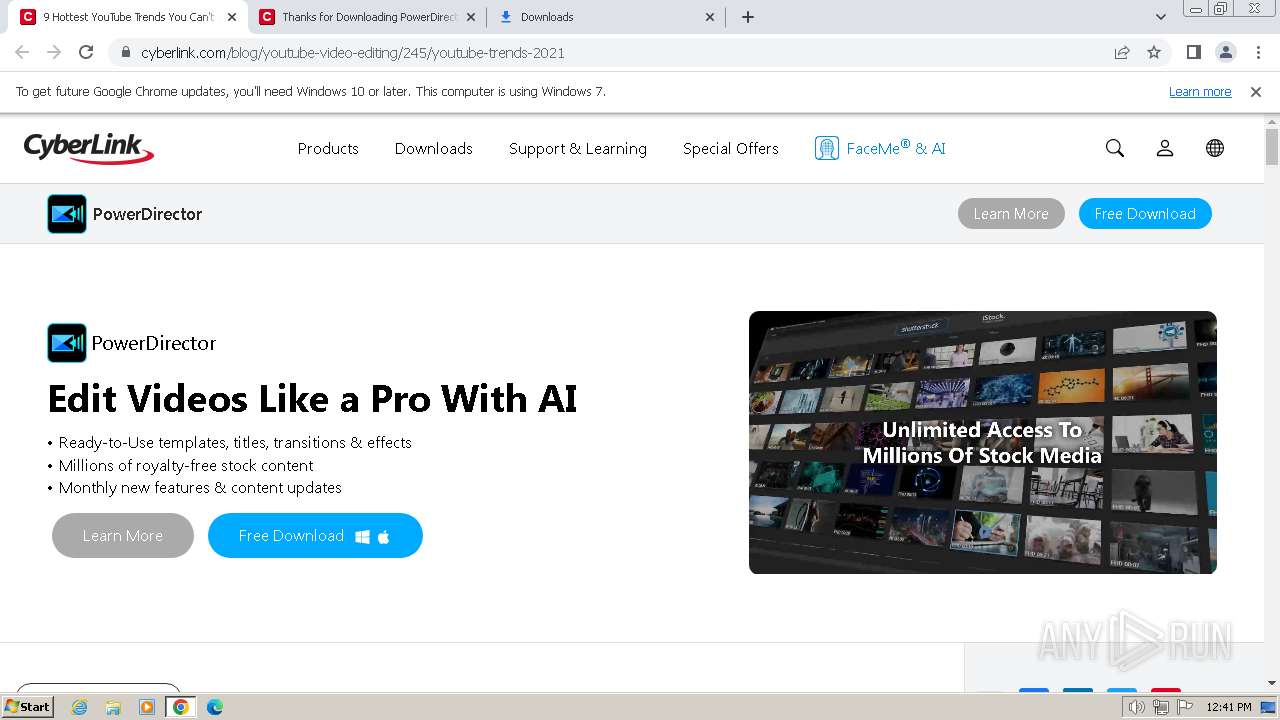Click the FaceMe face recognition icon
The image size is (1280, 720).
pyautogui.click(x=826, y=148)
